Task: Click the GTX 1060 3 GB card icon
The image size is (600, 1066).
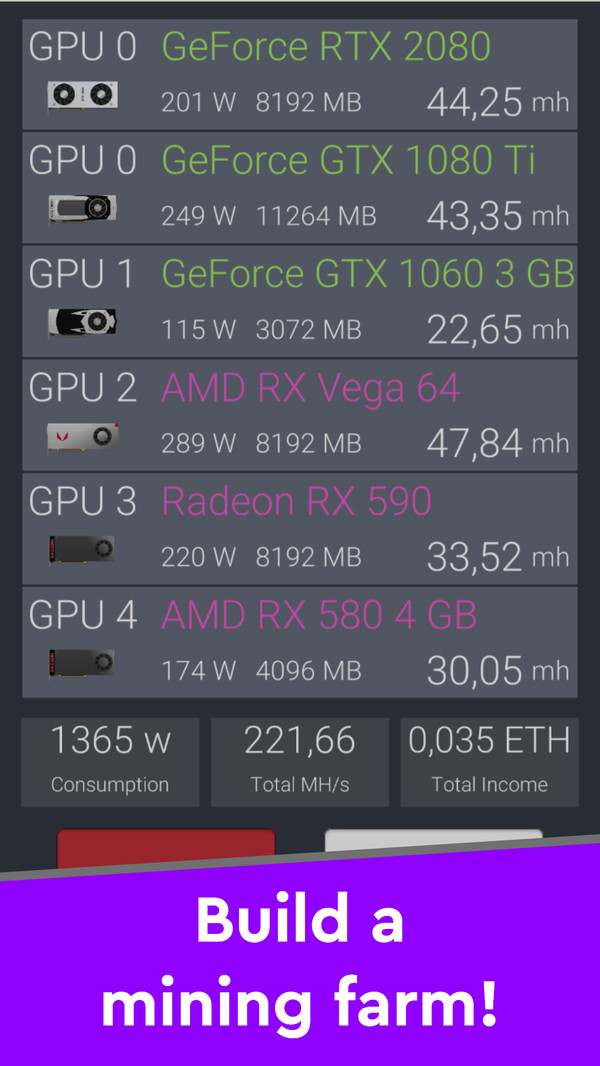Action: point(82,322)
